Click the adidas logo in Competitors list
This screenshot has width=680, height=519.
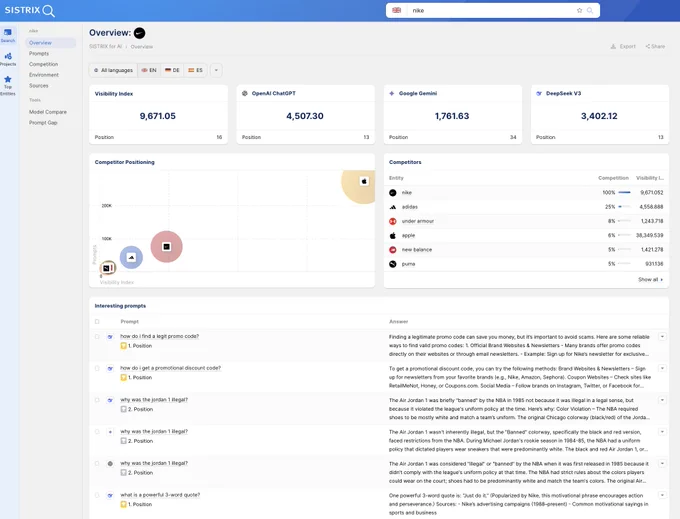[x=392, y=207]
